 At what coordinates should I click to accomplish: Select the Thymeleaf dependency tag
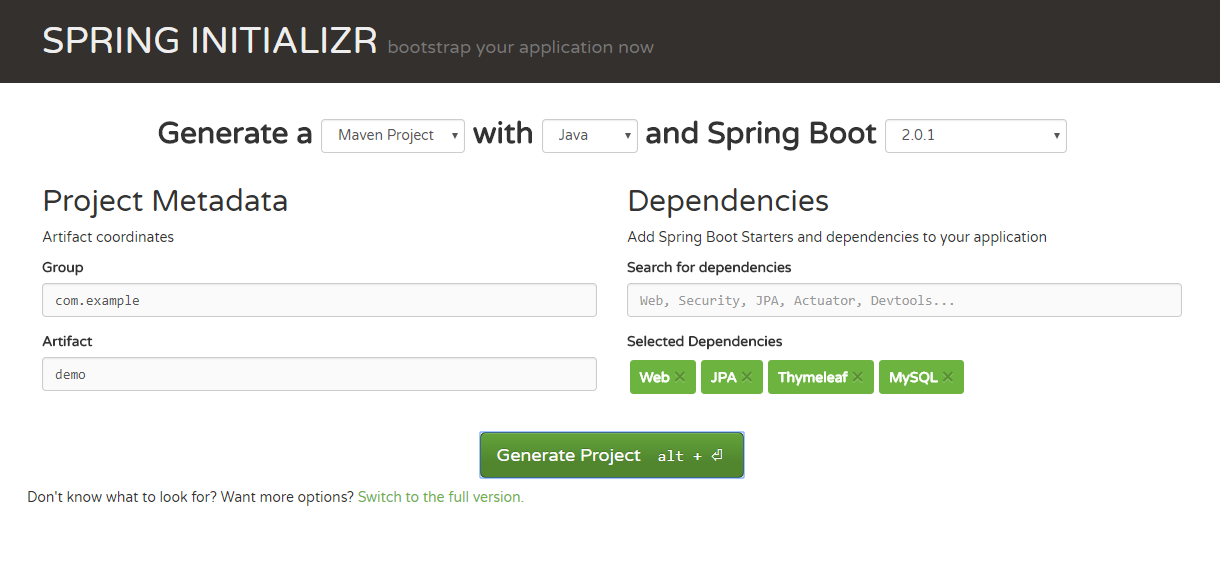tap(821, 377)
